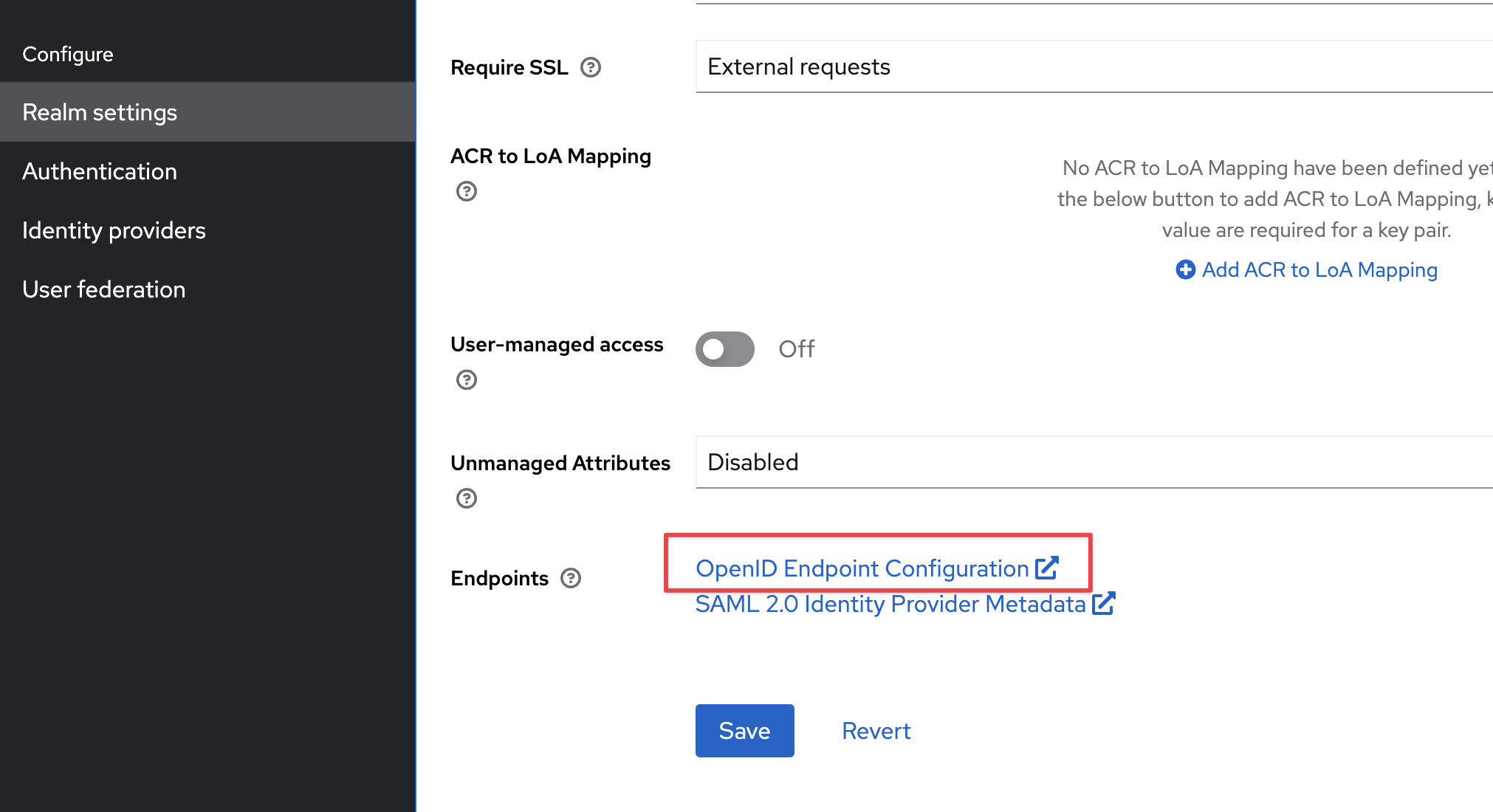Click the Endpoints help icon

(571, 578)
